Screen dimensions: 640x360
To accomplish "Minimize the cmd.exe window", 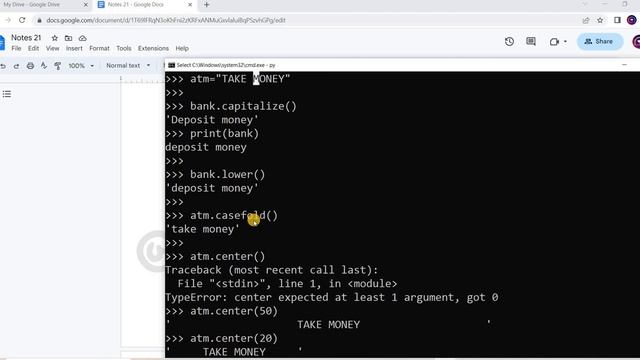I will coord(624,65).
